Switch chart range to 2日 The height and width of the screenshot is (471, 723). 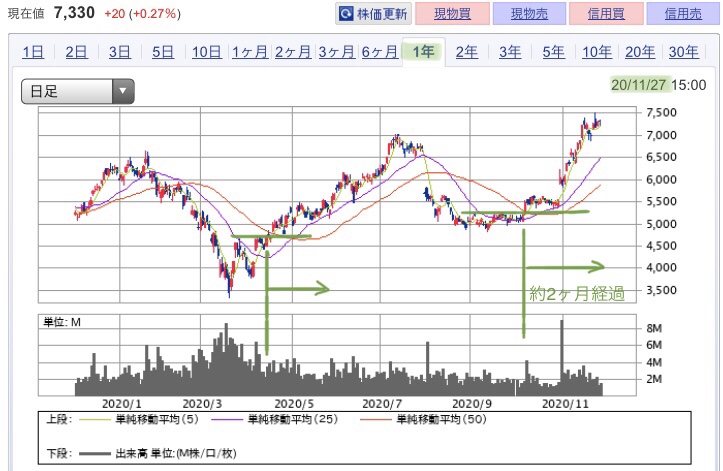pos(77,52)
